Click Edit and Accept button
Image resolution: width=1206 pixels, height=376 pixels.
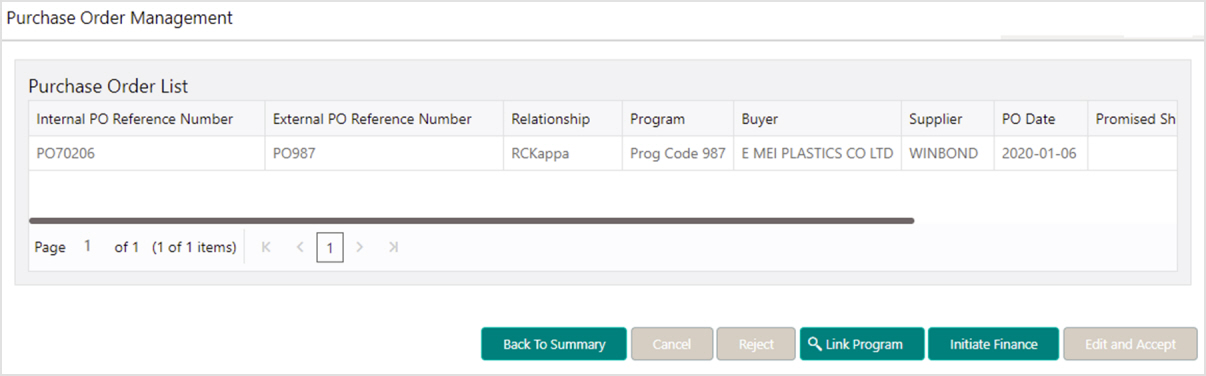tap(1130, 344)
